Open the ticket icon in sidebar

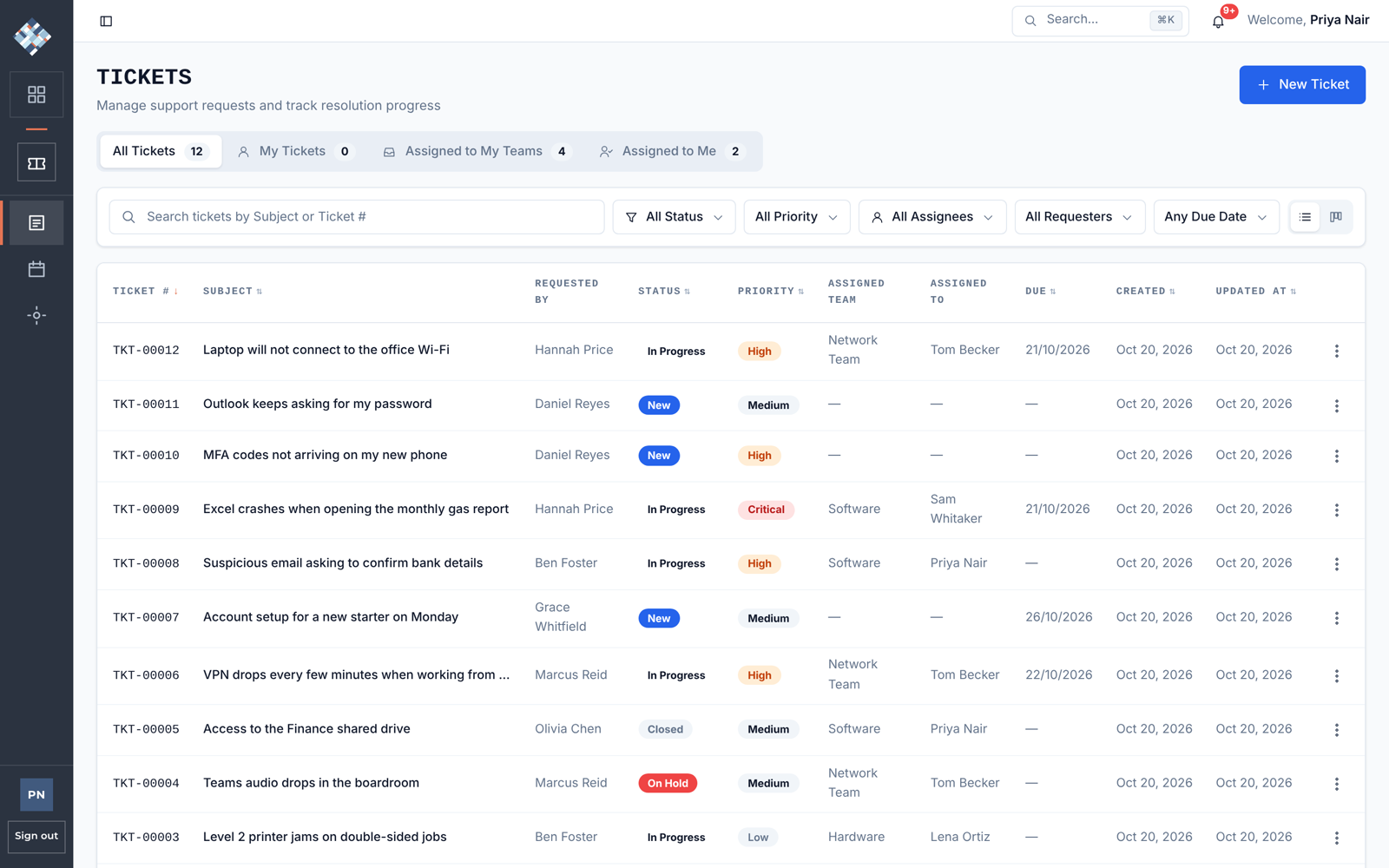coord(36,163)
